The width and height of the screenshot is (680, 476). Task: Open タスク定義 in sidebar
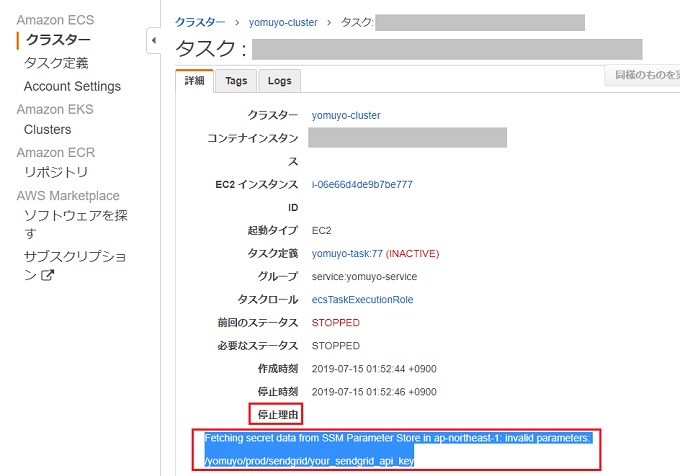click(56, 63)
